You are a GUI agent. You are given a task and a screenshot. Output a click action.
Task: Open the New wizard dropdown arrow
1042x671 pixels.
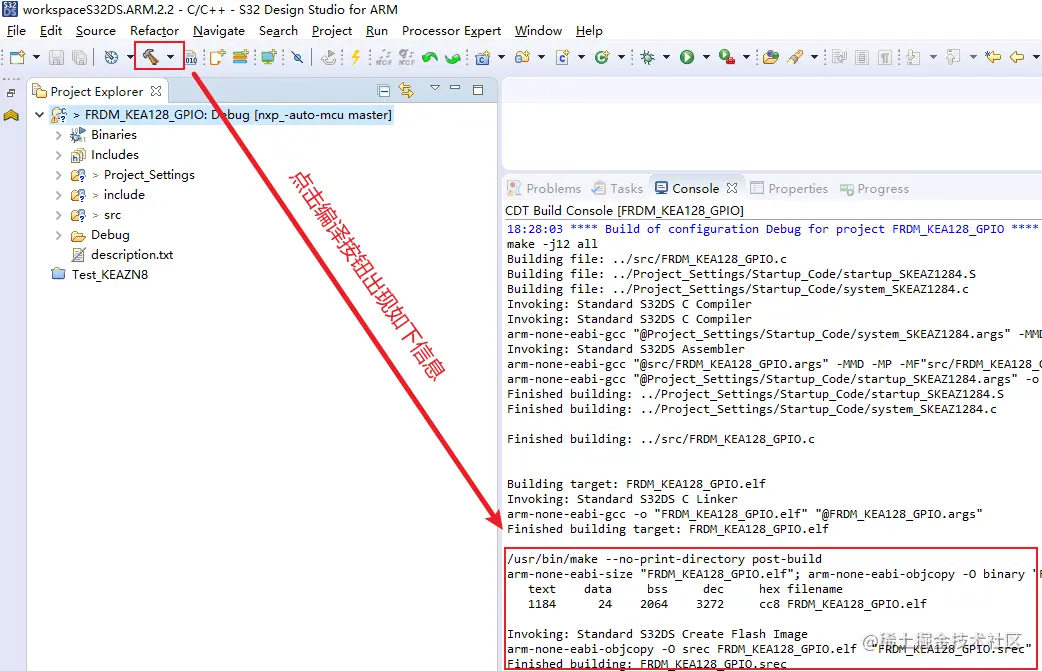click(x=37, y=57)
